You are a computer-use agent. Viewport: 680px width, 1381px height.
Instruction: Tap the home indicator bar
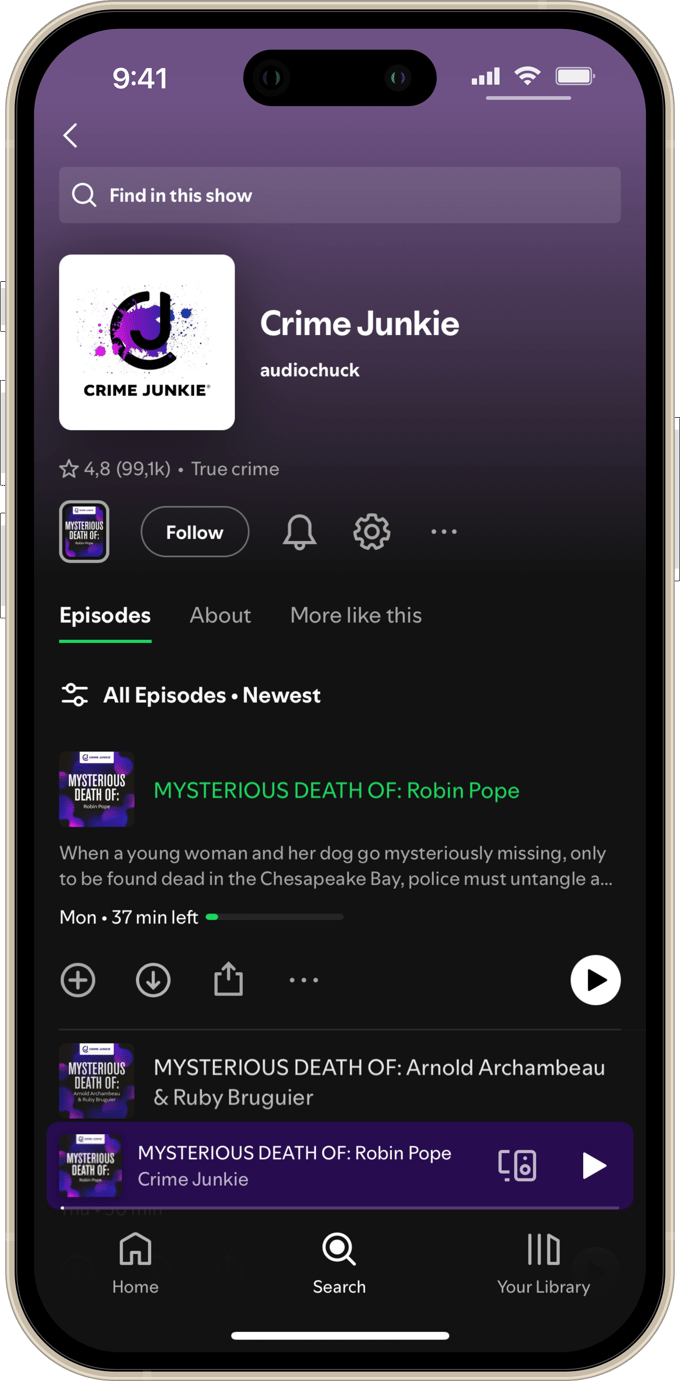tap(340, 1335)
